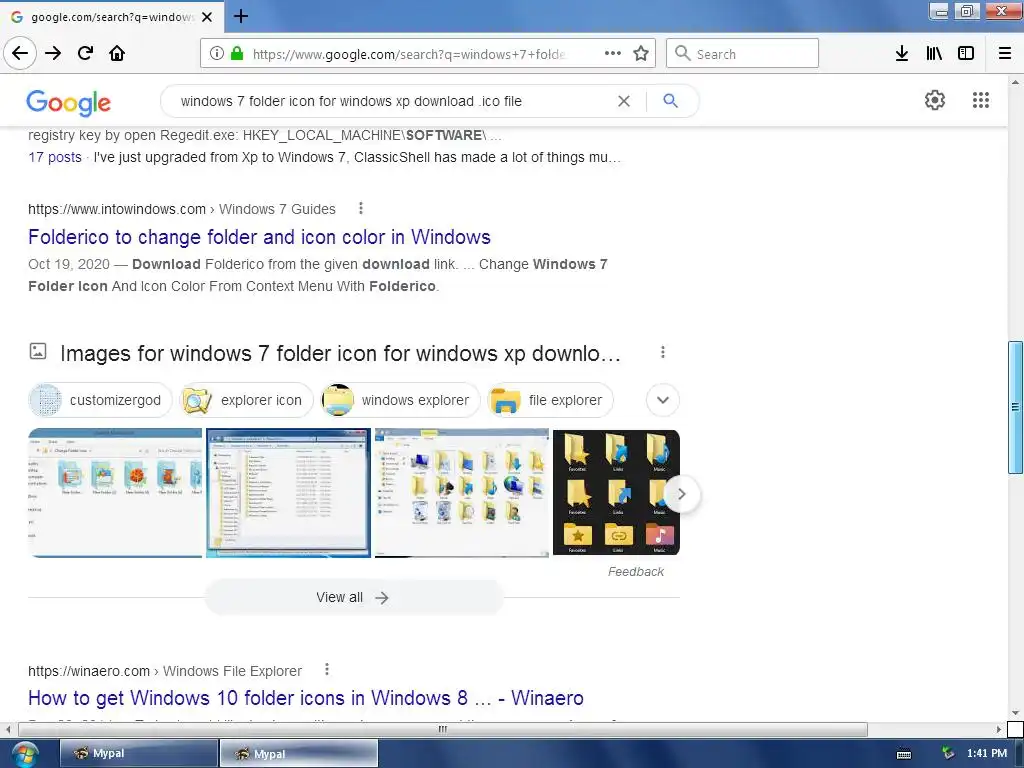This screenshot has width=1024, height=768.
Task: Bookmark this page with the star
Action: [x=641, y=54]
